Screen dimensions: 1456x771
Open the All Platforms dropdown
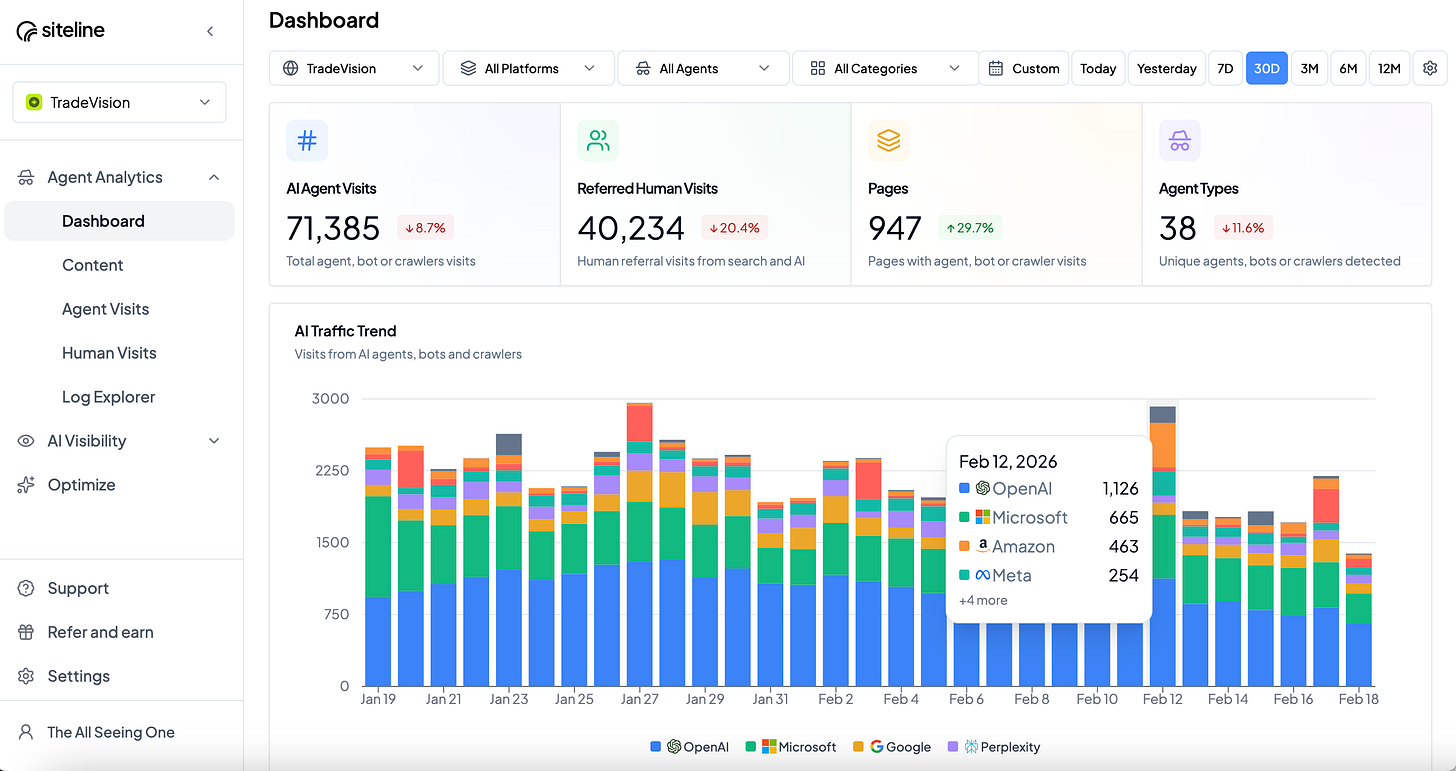point(528,68)
